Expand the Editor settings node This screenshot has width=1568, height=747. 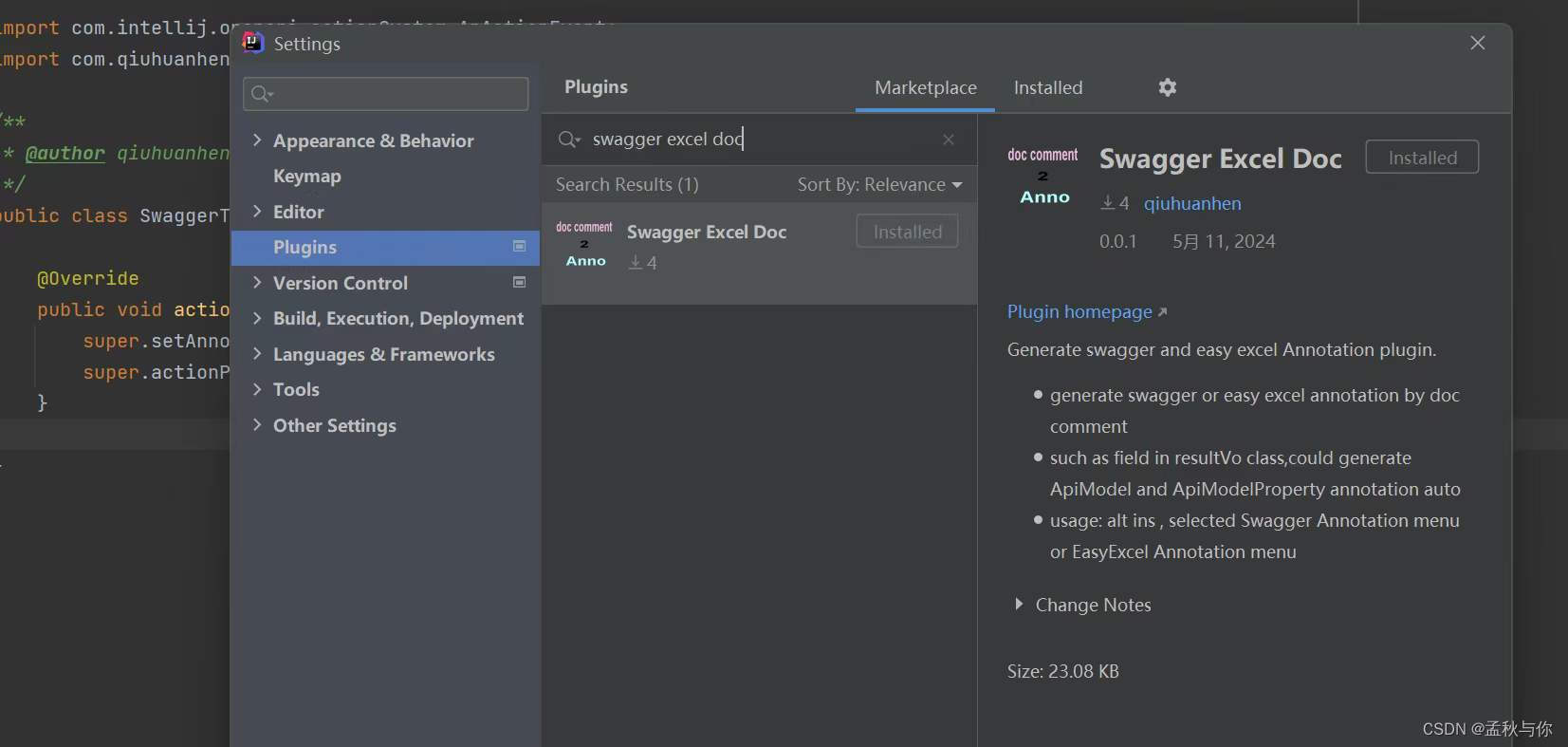tap(257, 212)
